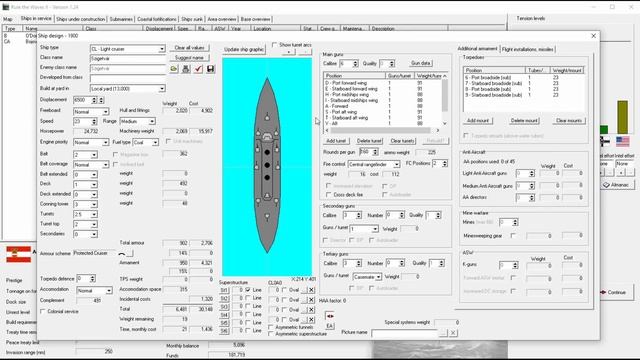Click the Almanac book icon
This screenshot has width=640, height=360.
(x=606, y=185)
